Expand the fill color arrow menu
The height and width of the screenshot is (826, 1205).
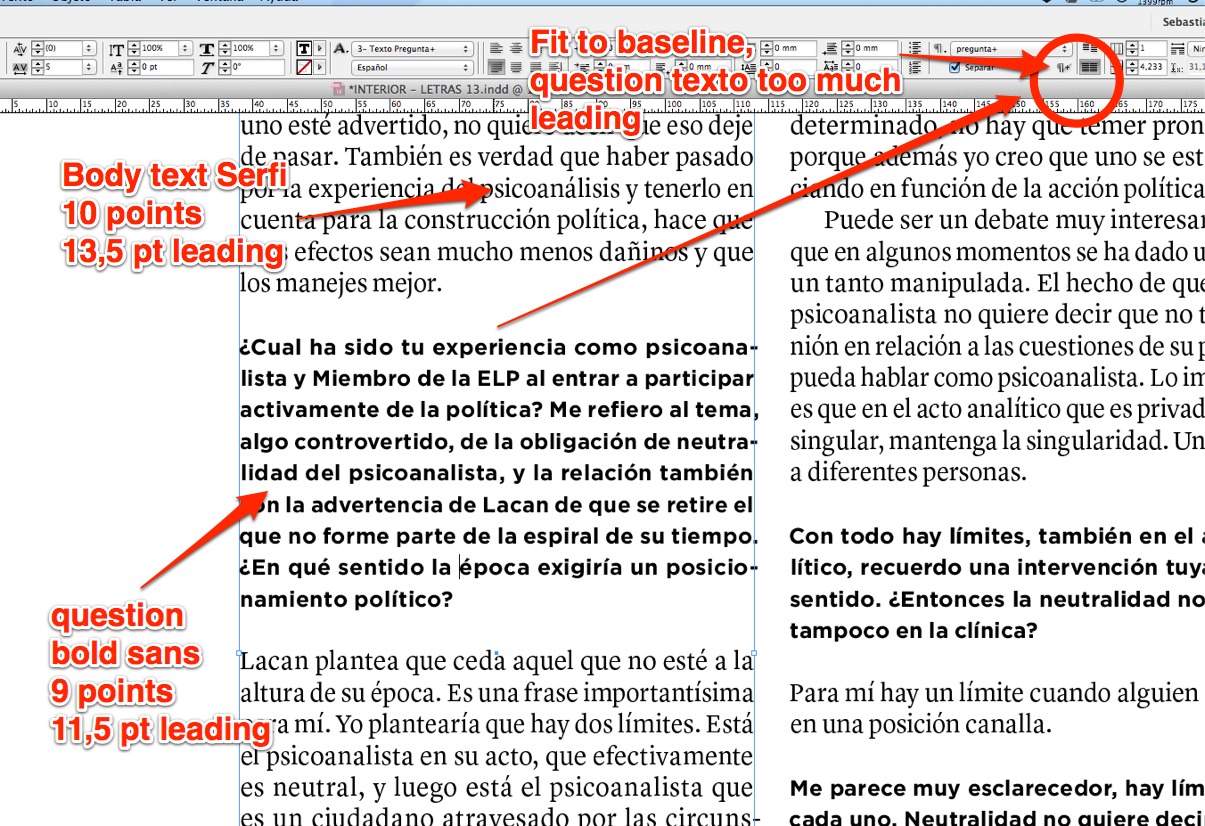click(x=319, y=49)
